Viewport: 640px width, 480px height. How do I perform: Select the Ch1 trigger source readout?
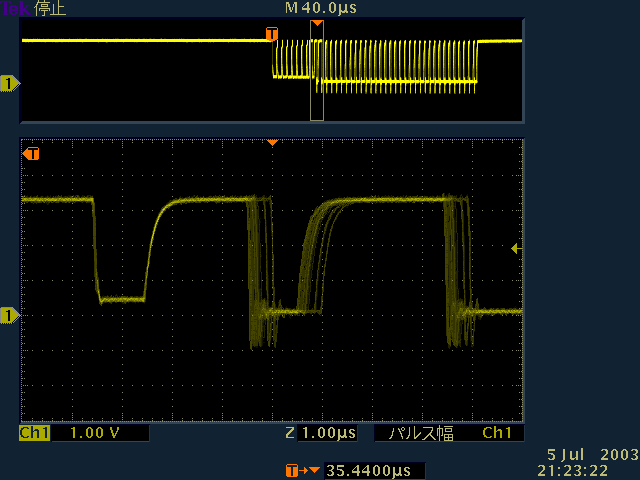tap(497, 433)
